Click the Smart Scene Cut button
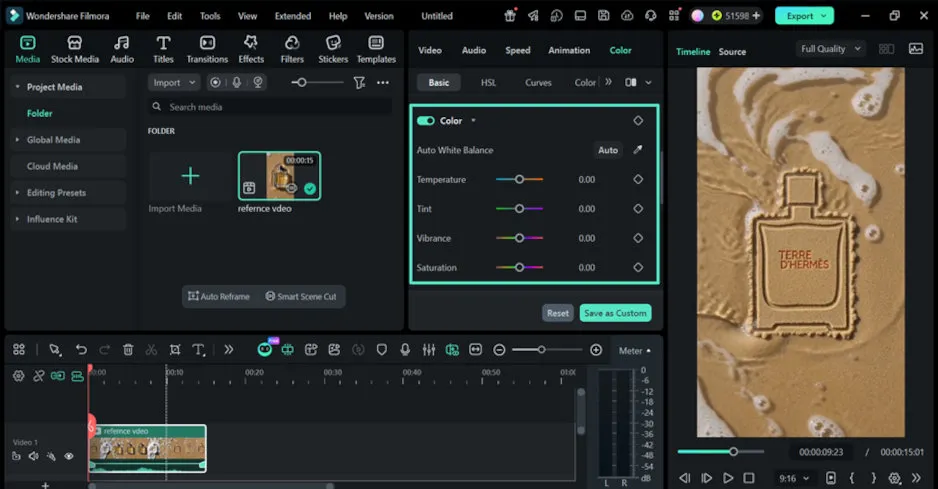Screen dimensions: 938x489 click(301, 296)
